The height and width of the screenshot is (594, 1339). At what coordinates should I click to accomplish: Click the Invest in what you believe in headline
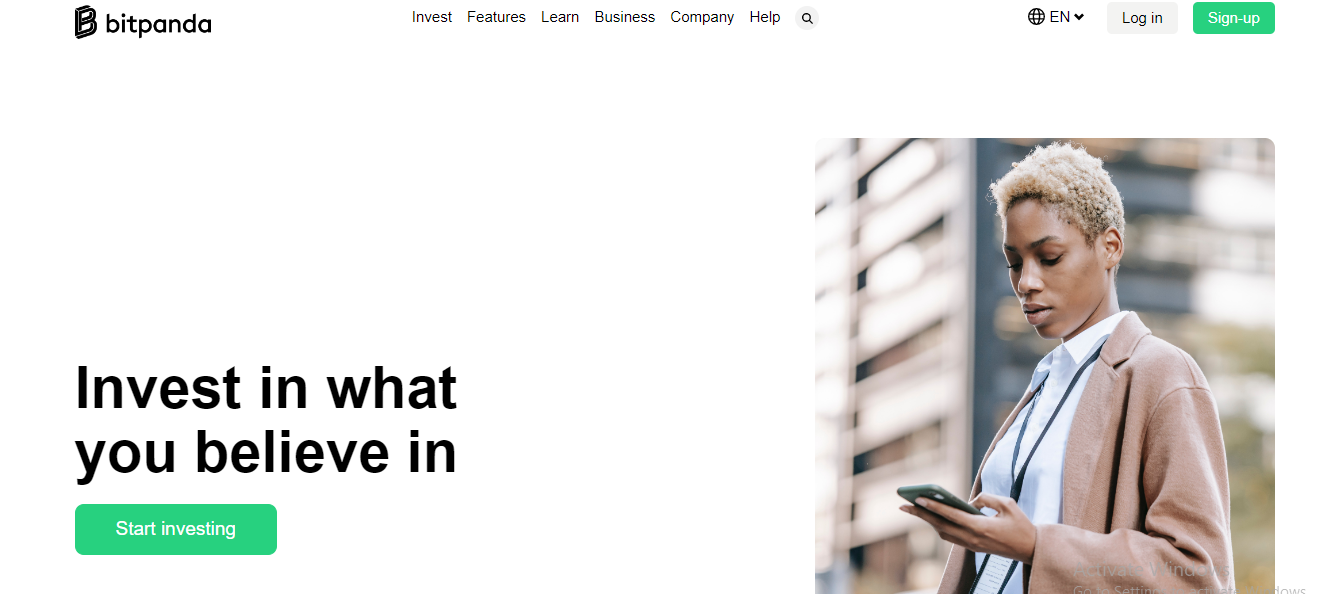click(266, 420)
